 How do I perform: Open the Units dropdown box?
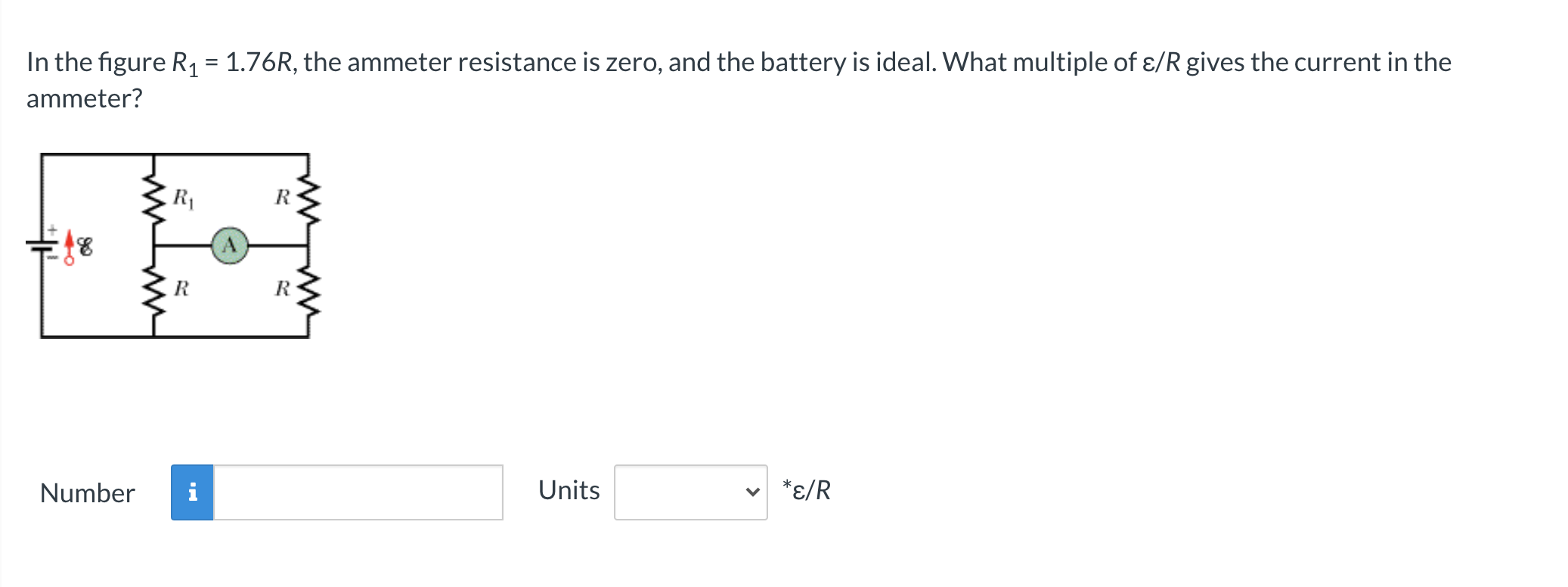click(691, 492)
